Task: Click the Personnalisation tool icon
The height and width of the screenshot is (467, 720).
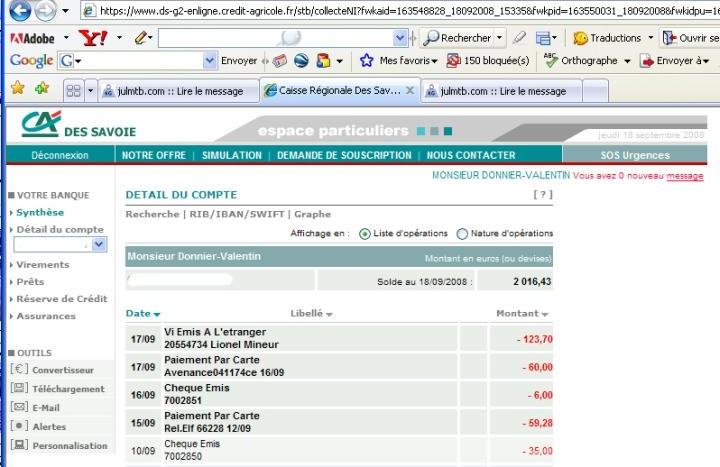Action: pyautogui.click(x=19, y=445)
